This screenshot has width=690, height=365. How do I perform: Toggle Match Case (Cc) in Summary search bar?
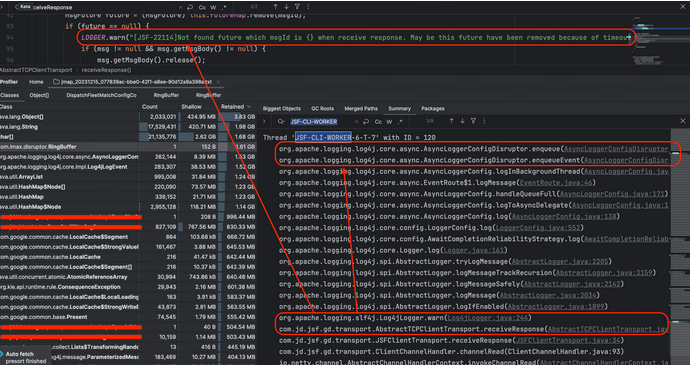pyautogui.click(x=378, y=122)
